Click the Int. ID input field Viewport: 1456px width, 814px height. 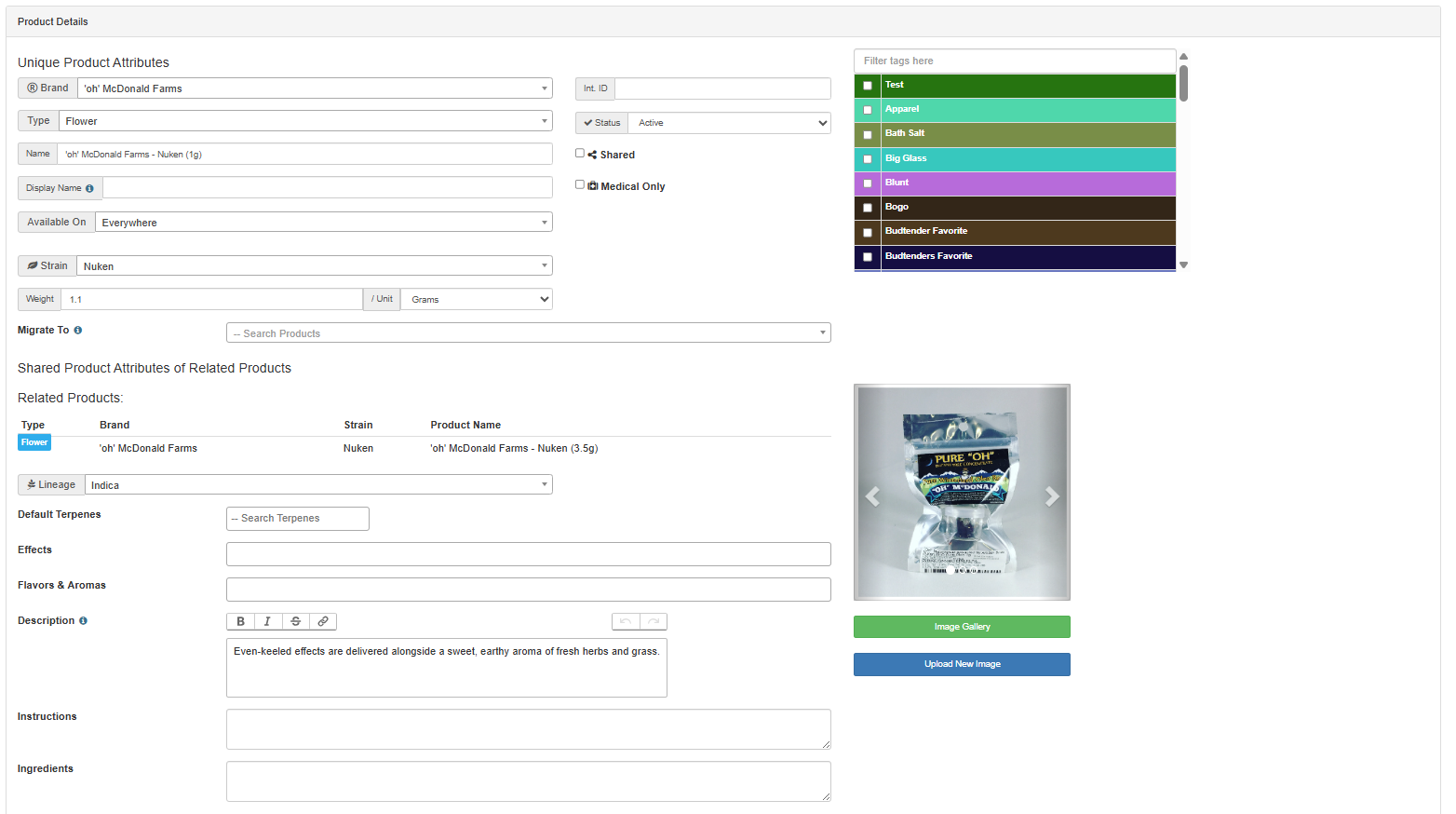(722, 88)
